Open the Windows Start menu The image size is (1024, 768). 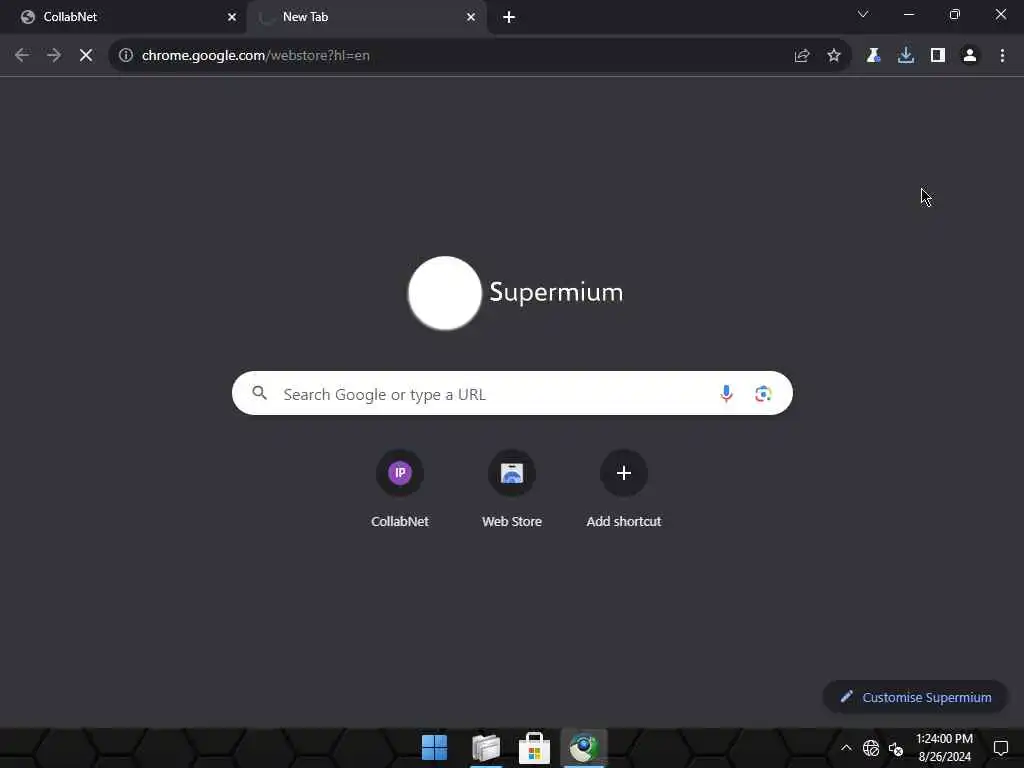pos(434,748)
